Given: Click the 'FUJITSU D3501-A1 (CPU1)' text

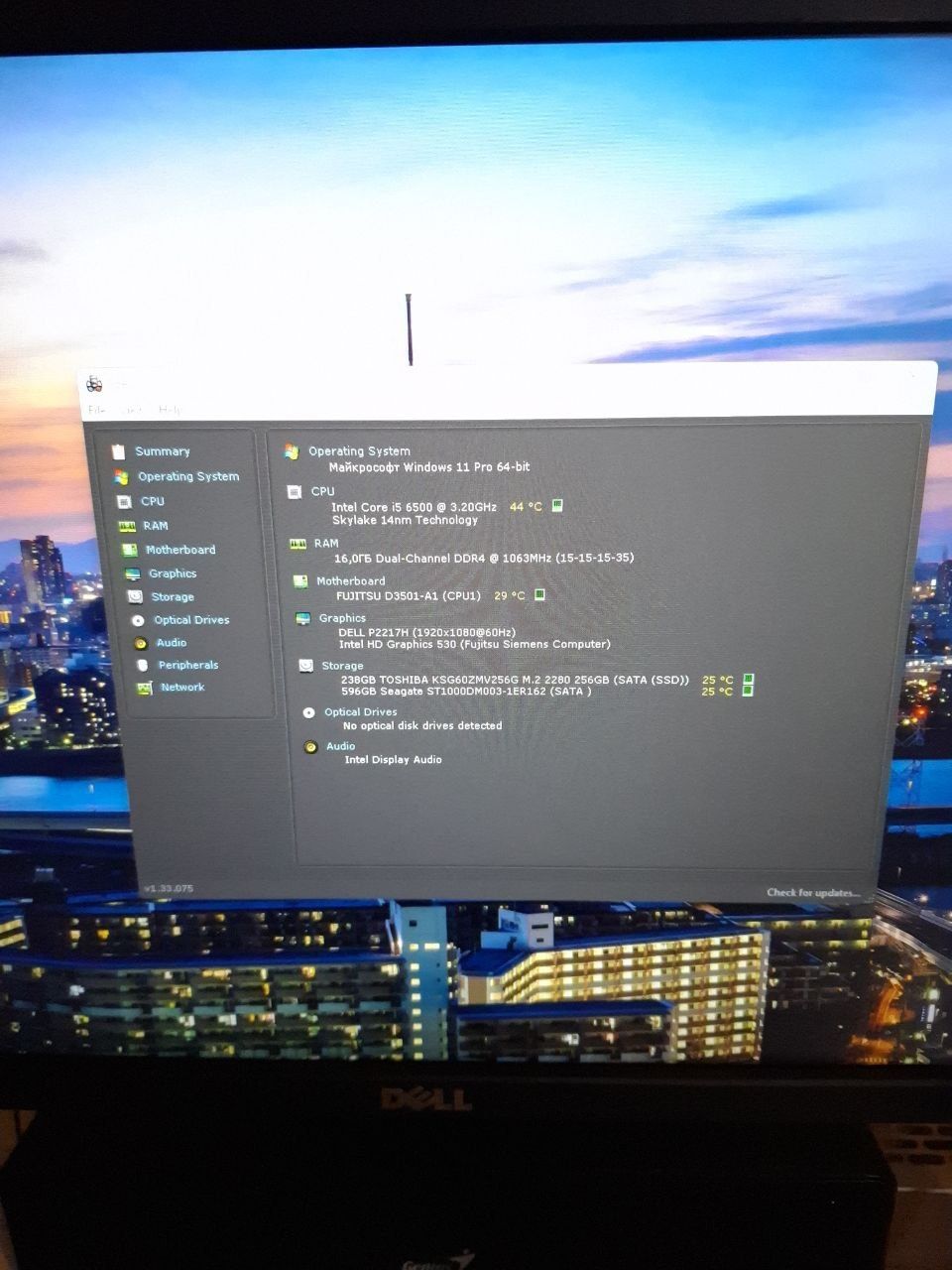Looking at the screenshot, I should 409,596.
